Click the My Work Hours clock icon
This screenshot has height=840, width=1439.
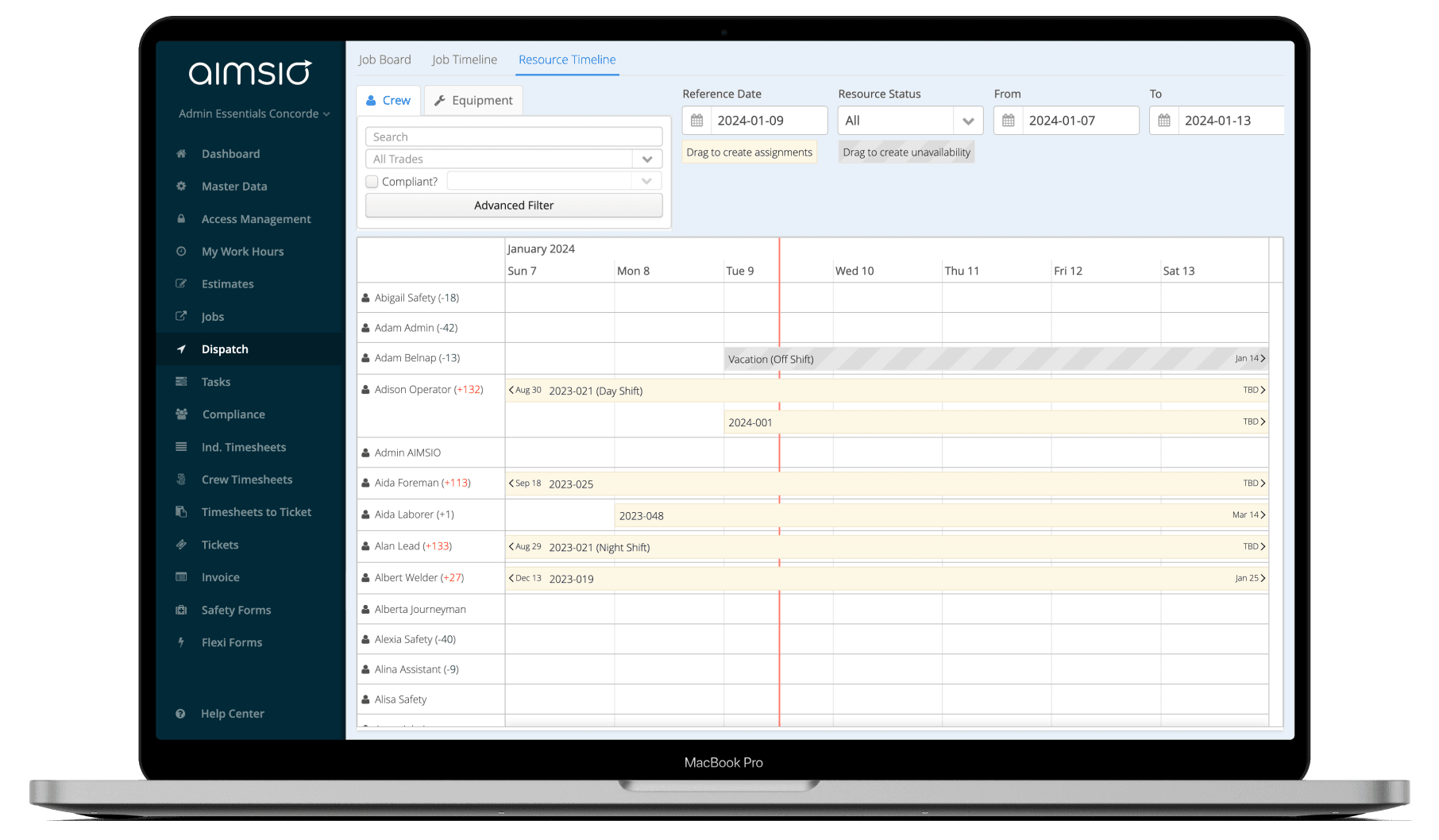tap(181, 252)
